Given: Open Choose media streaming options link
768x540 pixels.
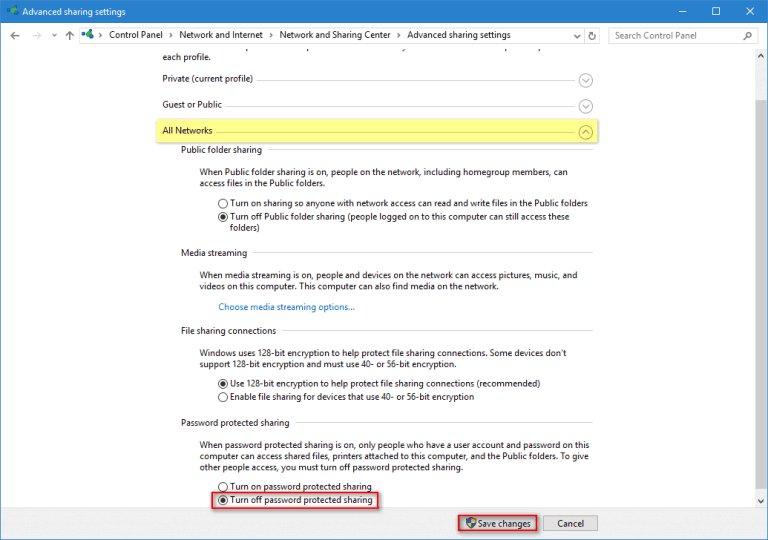Looking at the screenshot, I should [286, 307].
